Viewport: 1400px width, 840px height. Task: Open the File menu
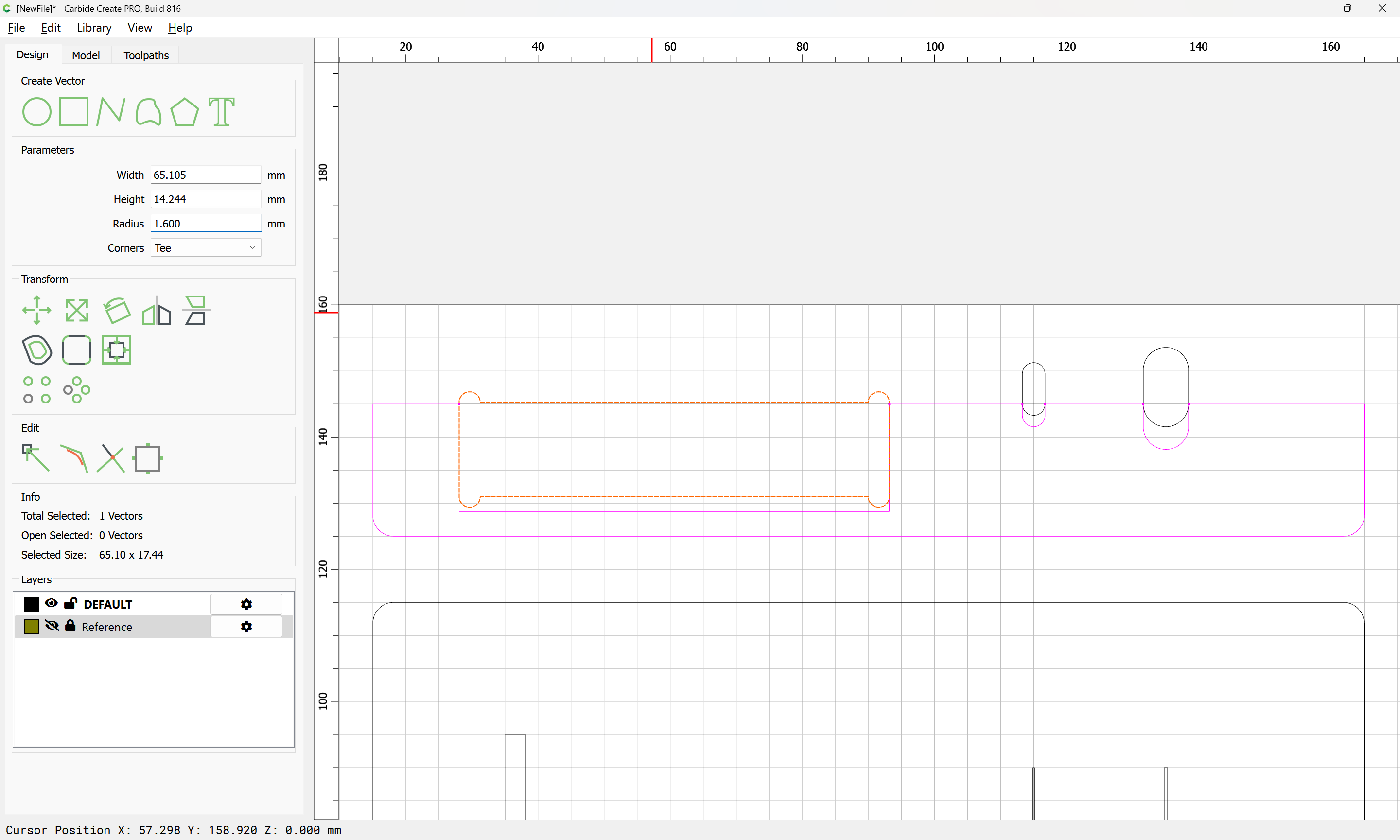click(16, 28)
